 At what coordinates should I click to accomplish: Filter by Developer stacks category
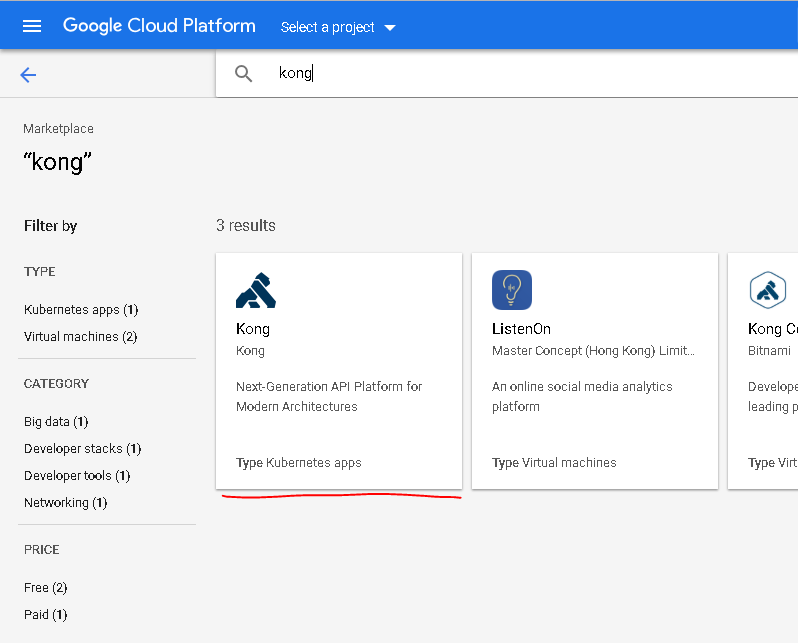click(x=82, y=449)
